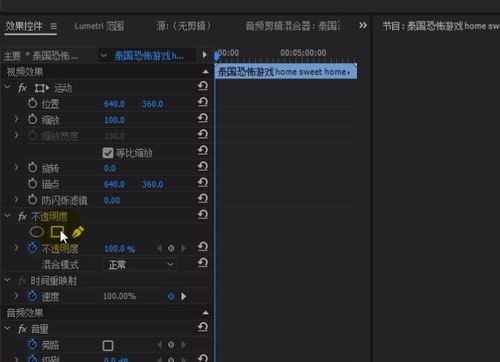Viewport: 500px width, 362px height.
Task: Switch to the Lumetri 范围 tab
Action: click(x=99, y=26)
